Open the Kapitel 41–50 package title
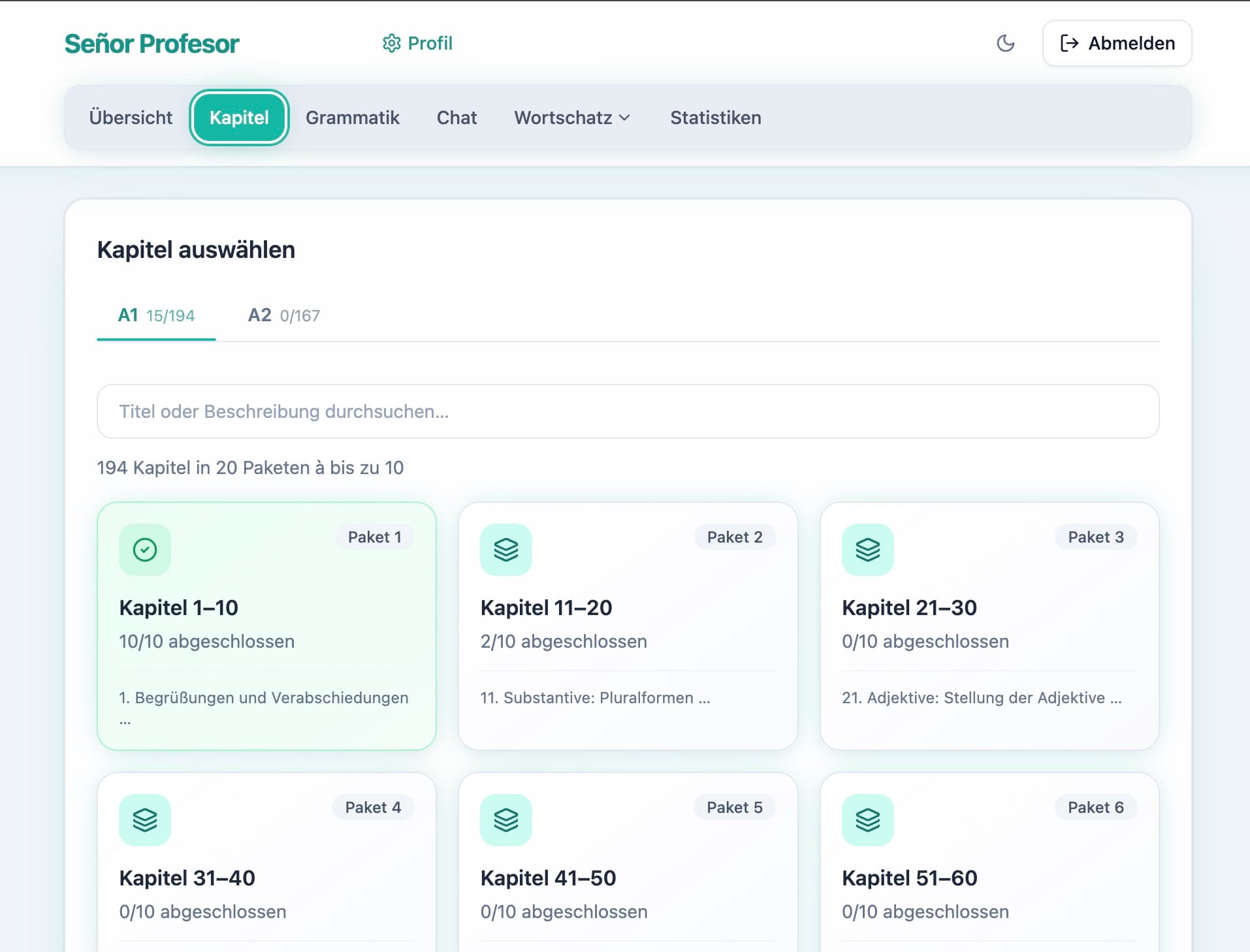The image size is (1250, 952). tap(548, 878)
